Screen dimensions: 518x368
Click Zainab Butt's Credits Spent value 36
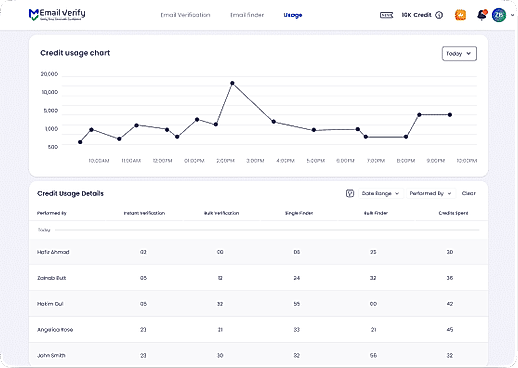[450, 278]
